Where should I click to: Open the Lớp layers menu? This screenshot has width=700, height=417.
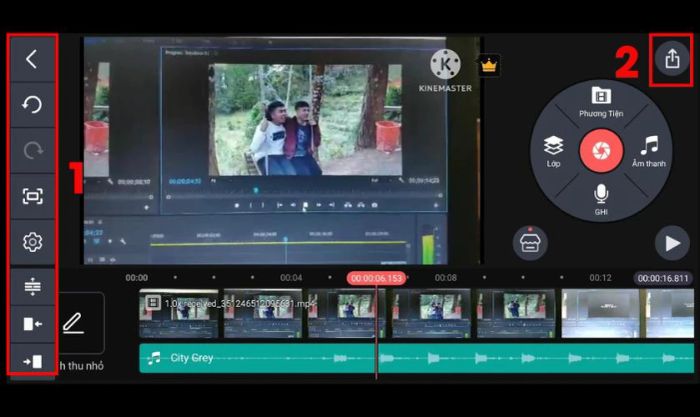pos(553,151)
